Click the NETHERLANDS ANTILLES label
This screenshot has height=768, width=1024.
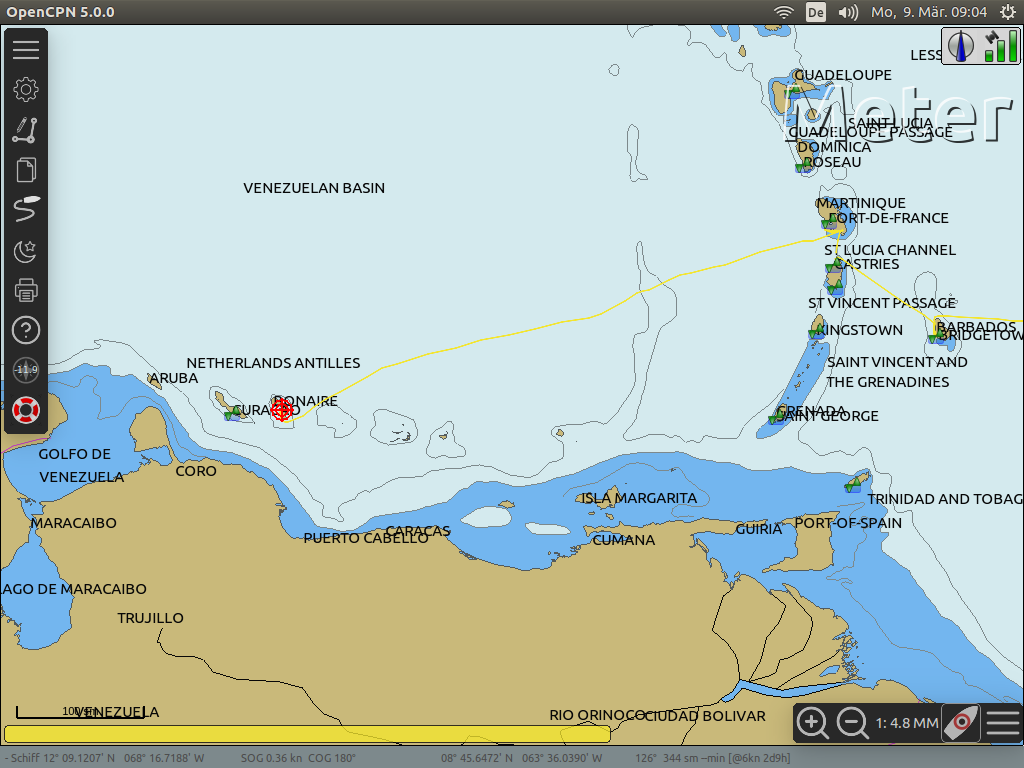[x=273, y=363]
